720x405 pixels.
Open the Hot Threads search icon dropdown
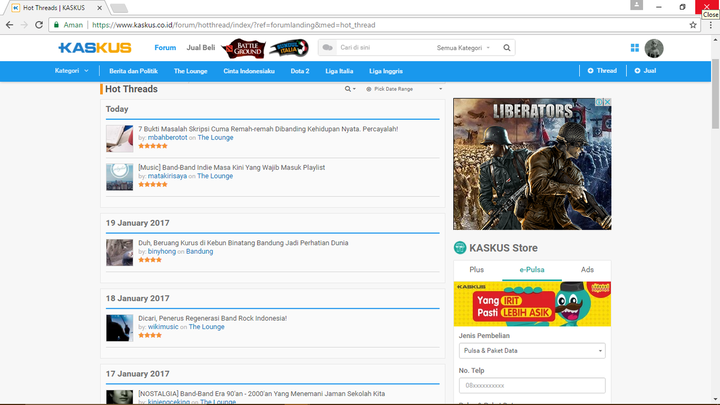pyautogui.click(x=350, y=89)
